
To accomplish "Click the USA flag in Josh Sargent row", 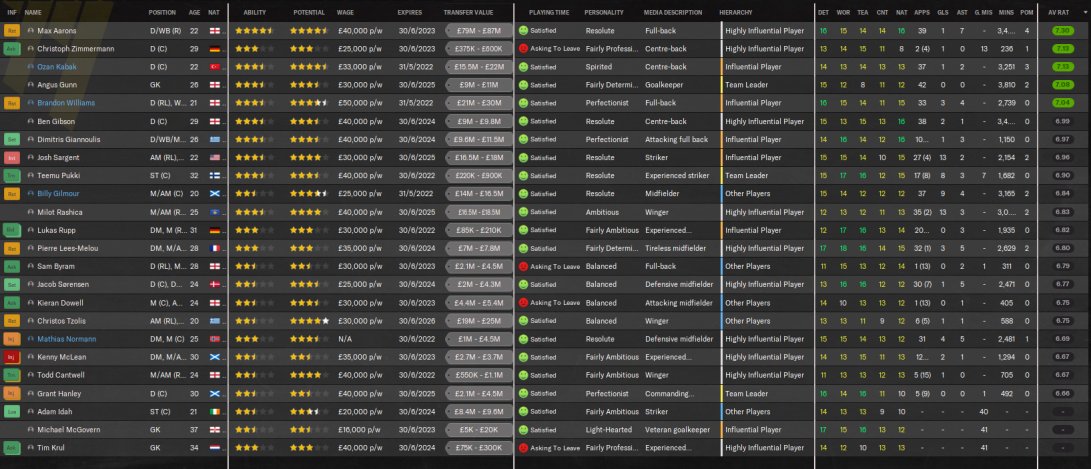I will pos(215,157).
